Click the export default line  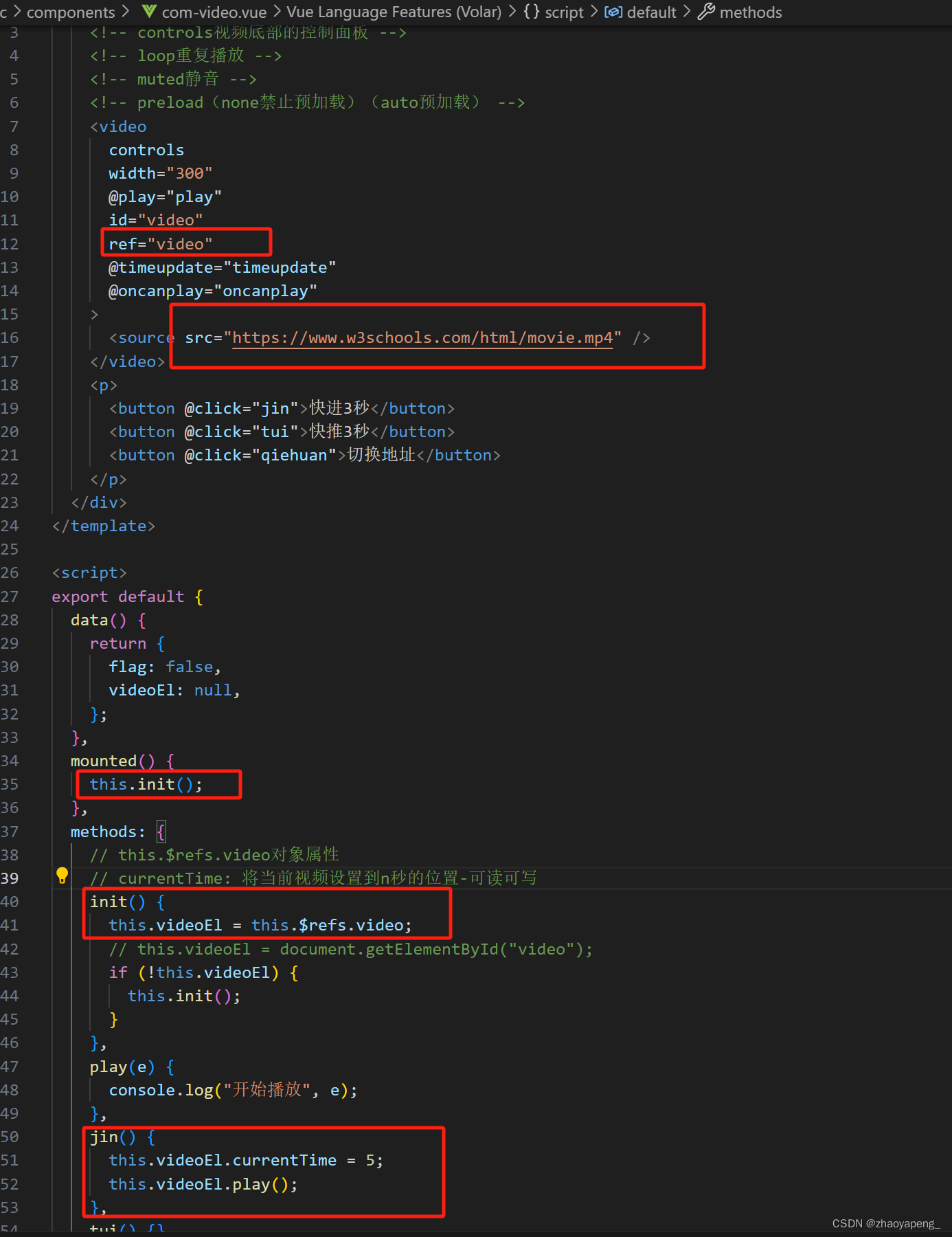coord(128,597)
